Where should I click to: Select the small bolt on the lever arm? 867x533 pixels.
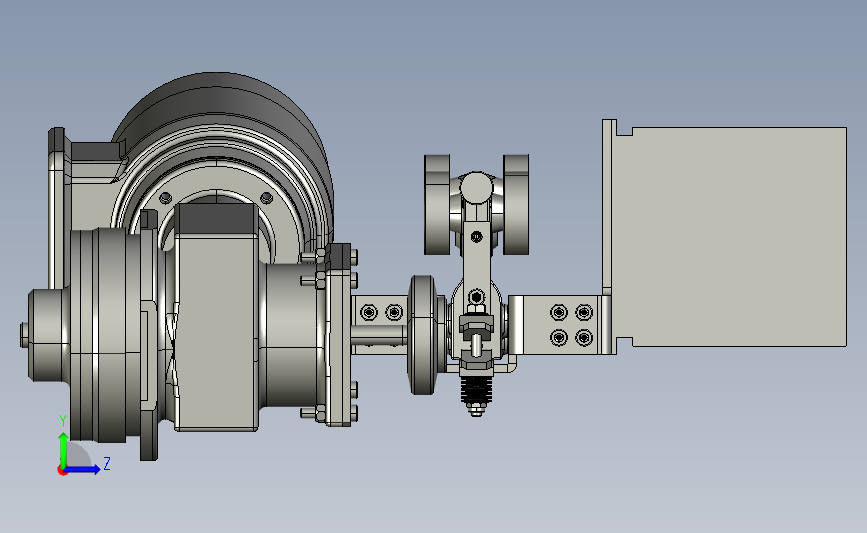(476, 237)
